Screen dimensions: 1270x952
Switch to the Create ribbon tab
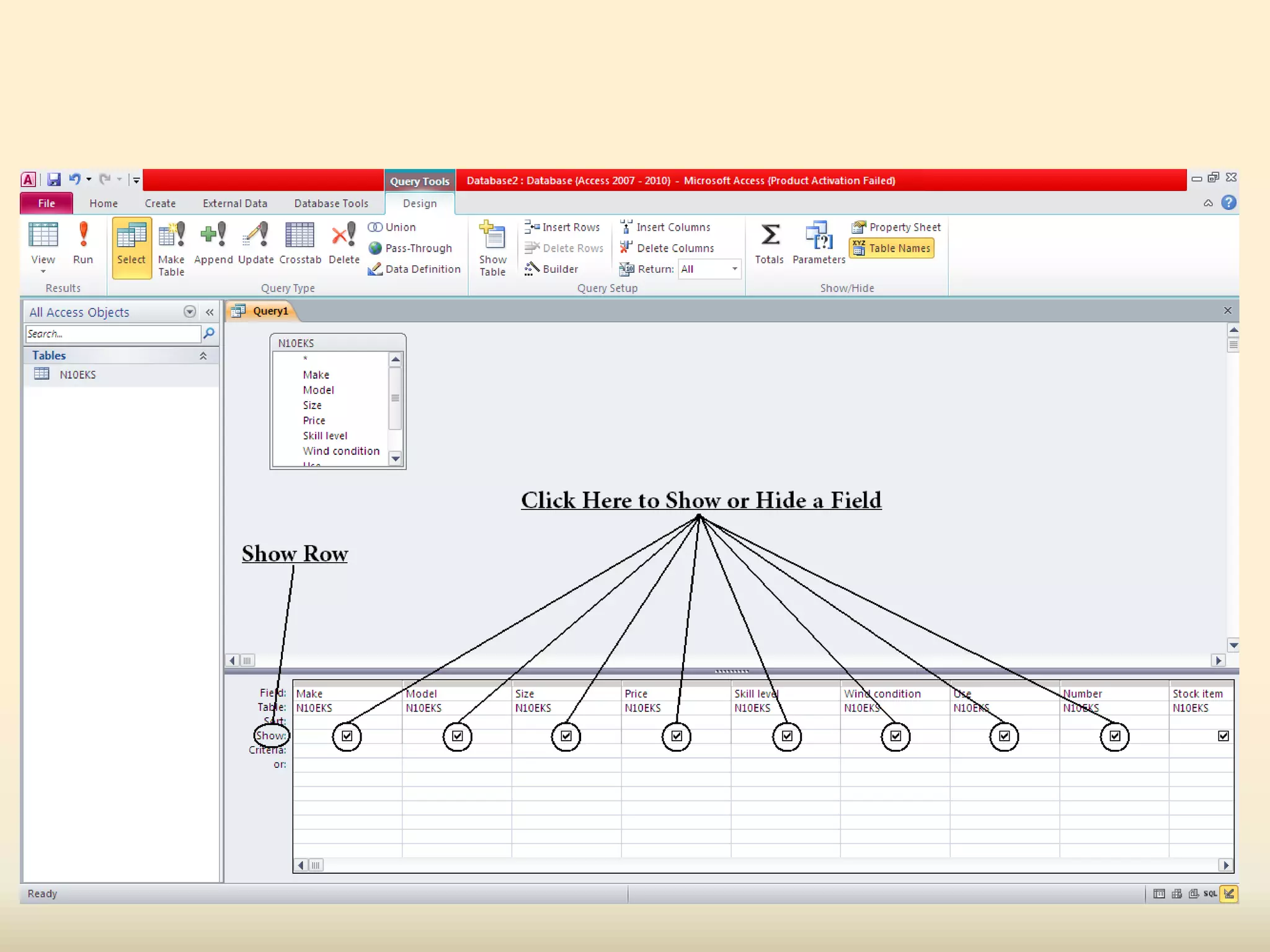[160, 203]
